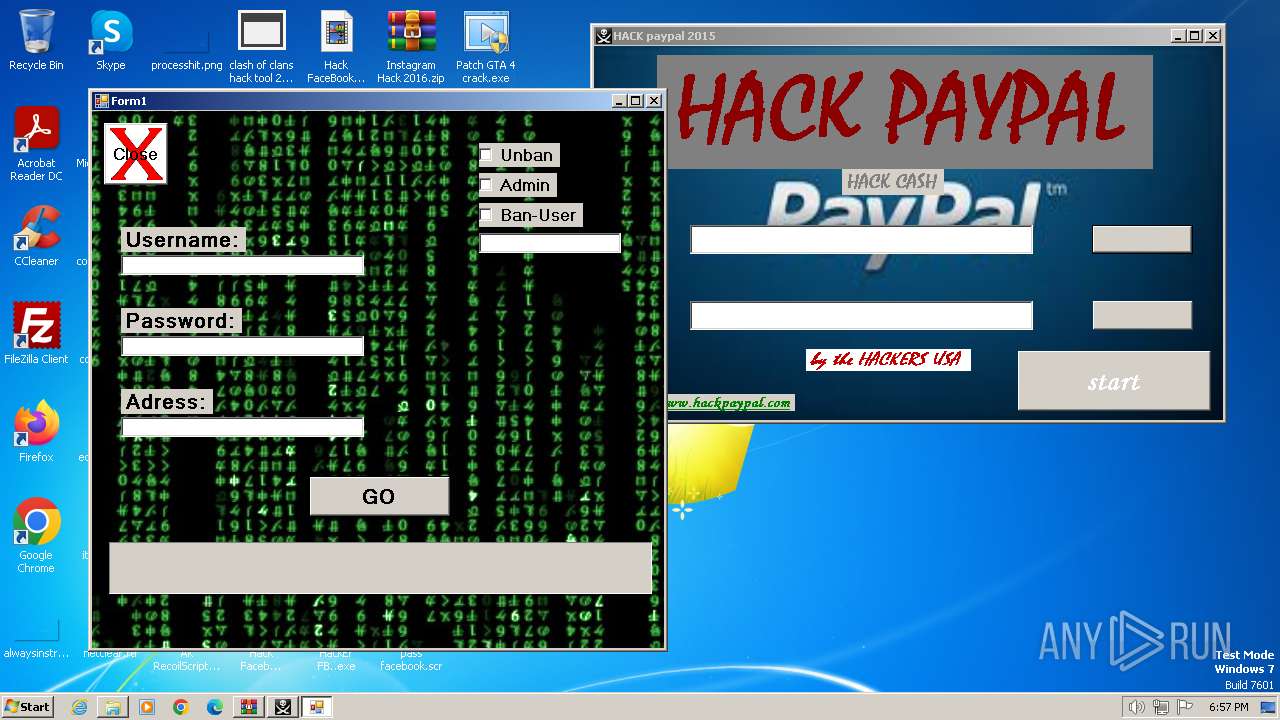Image resolution: width=1280 pixels, height=720 pixels.
Task: Click the network tray icon
Action: [1161, 707]
